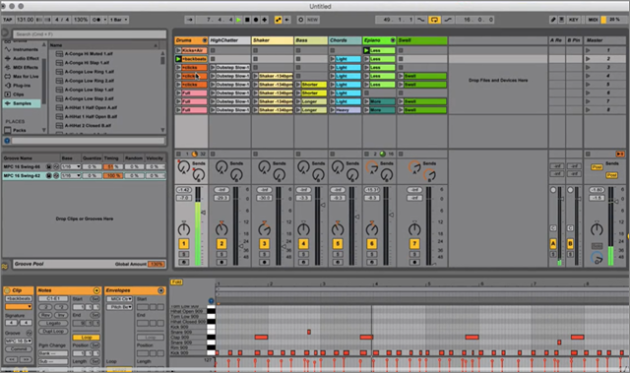Click the Epiano track header
Screen dimensions: 630x373
pos(379,40)
